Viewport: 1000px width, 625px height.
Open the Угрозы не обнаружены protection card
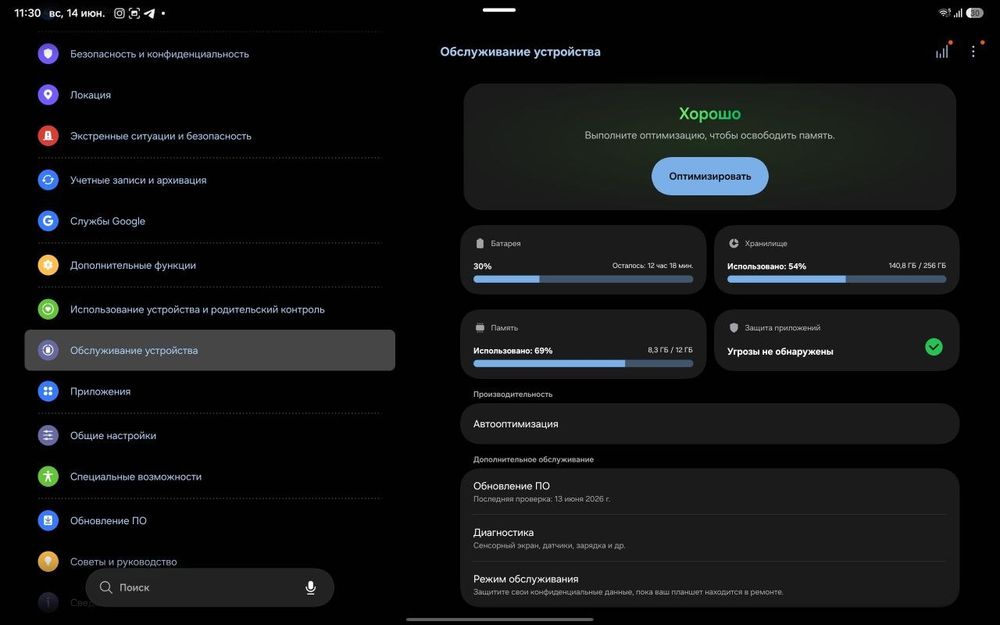(x=836, y=341)
